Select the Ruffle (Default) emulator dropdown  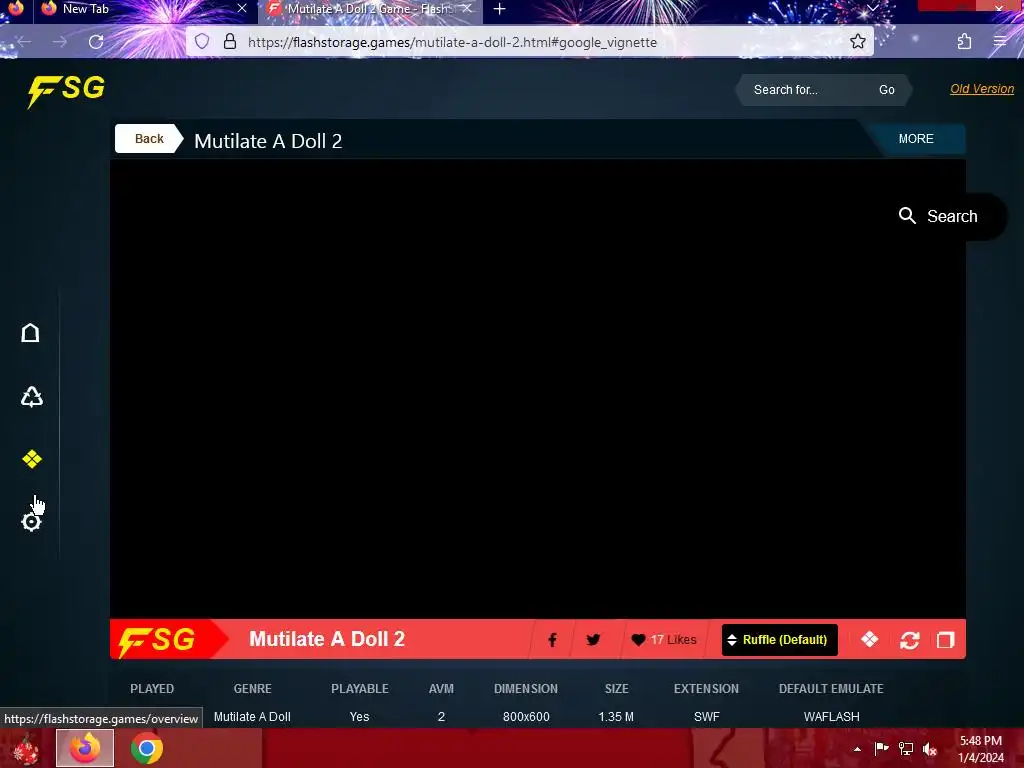(779, 640)
